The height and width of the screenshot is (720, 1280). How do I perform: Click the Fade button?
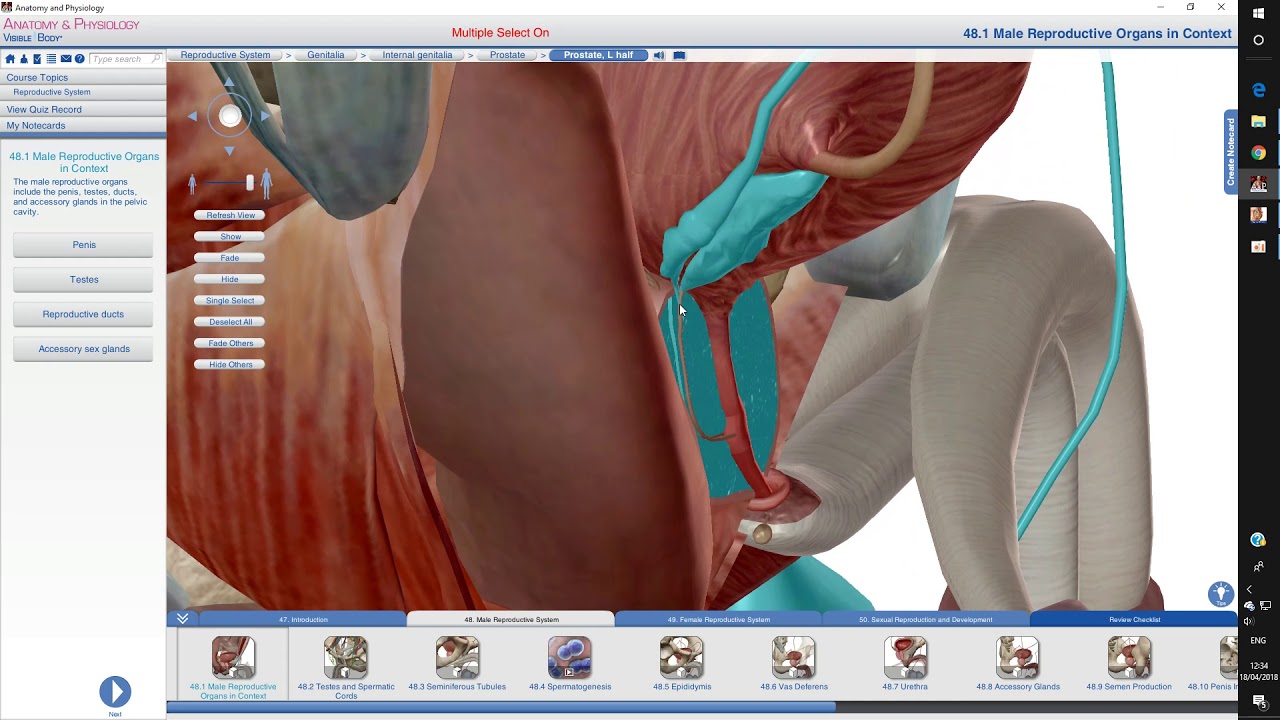tap(230, 258)
